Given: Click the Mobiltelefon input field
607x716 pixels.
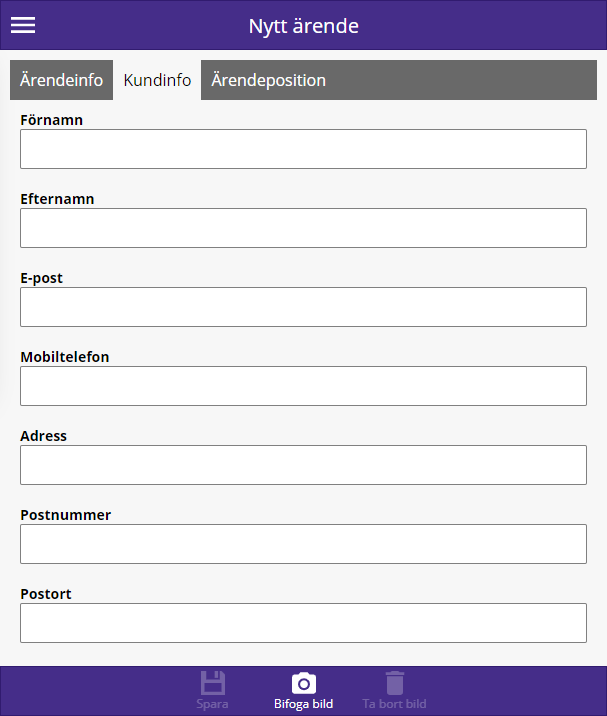Looking at the screenshot, I should [x=303, y=386].
